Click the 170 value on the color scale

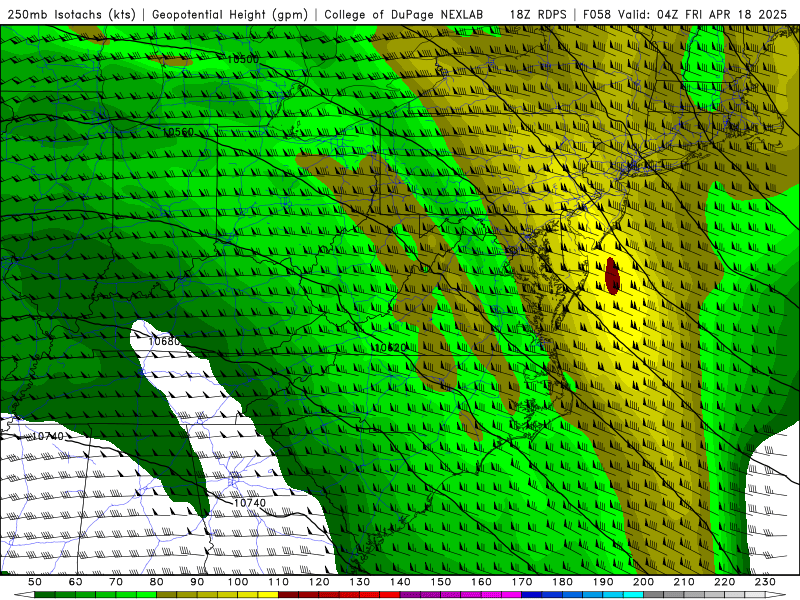pyautogui.click(x=522, y=582)
